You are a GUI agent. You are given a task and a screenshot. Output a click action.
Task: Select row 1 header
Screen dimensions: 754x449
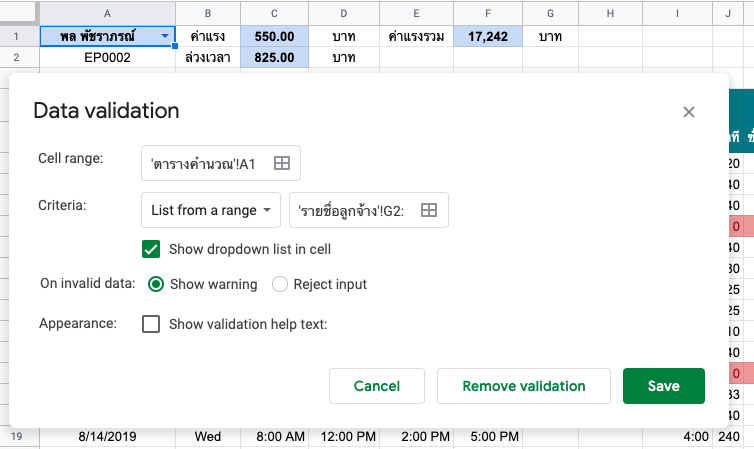click(x=16, y=36)
